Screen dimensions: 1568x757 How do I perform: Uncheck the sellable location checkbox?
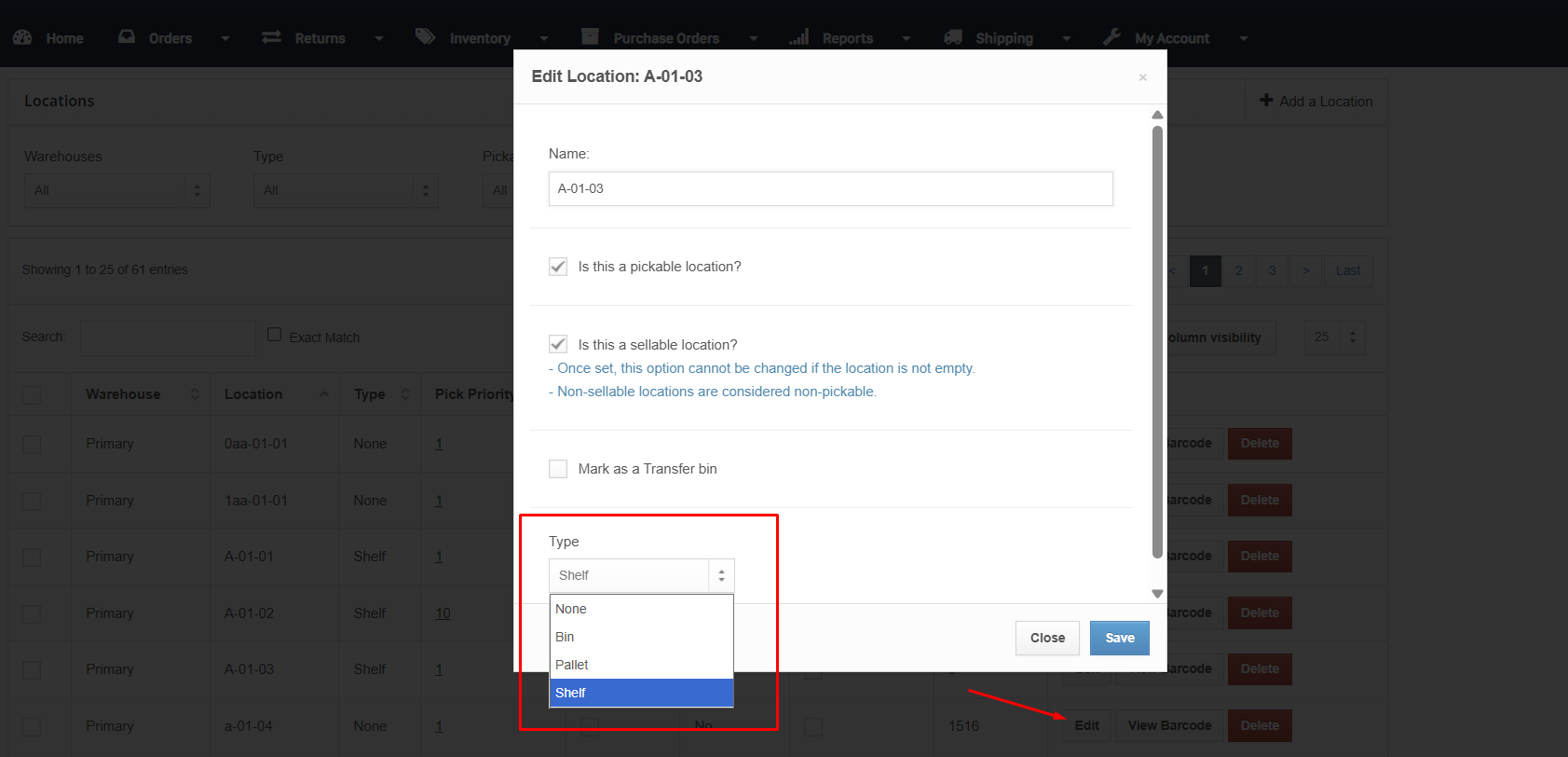[558, 345]
